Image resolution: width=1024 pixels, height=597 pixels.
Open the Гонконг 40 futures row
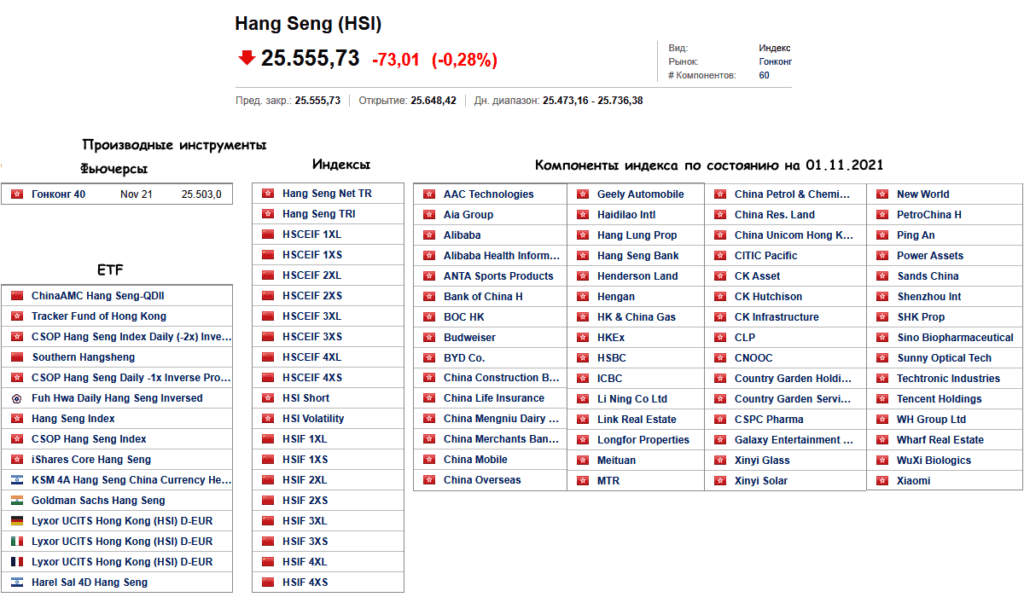[x=58, y=194]
